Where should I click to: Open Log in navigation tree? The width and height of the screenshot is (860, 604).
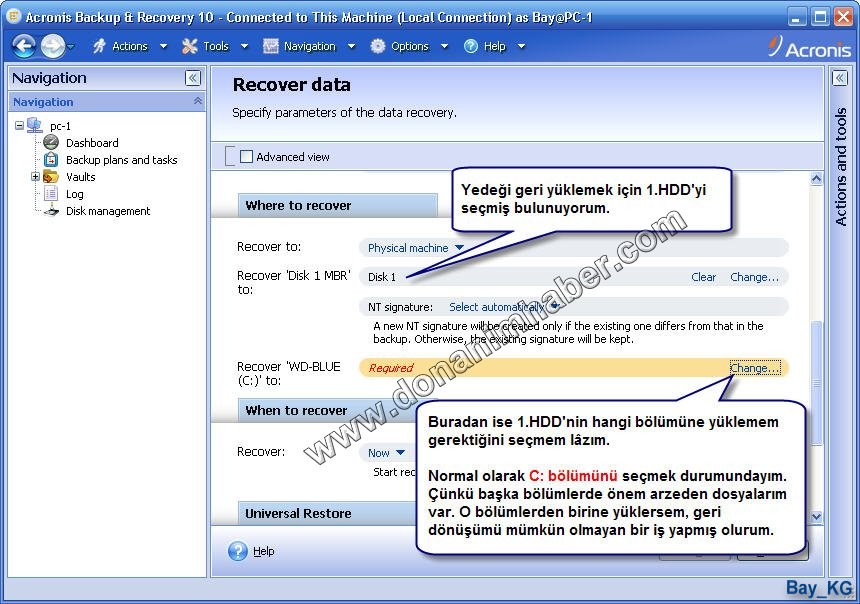tap(75, 194)
